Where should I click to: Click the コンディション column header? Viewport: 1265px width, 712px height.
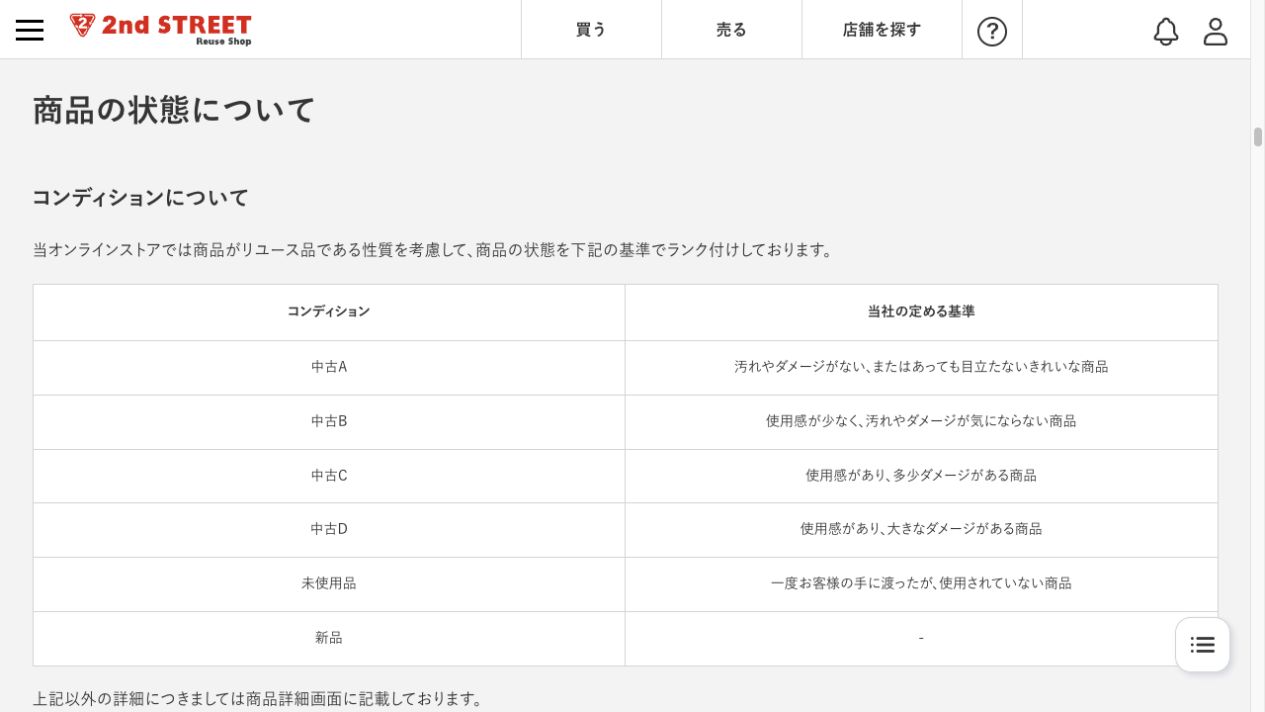coord(329,312)
